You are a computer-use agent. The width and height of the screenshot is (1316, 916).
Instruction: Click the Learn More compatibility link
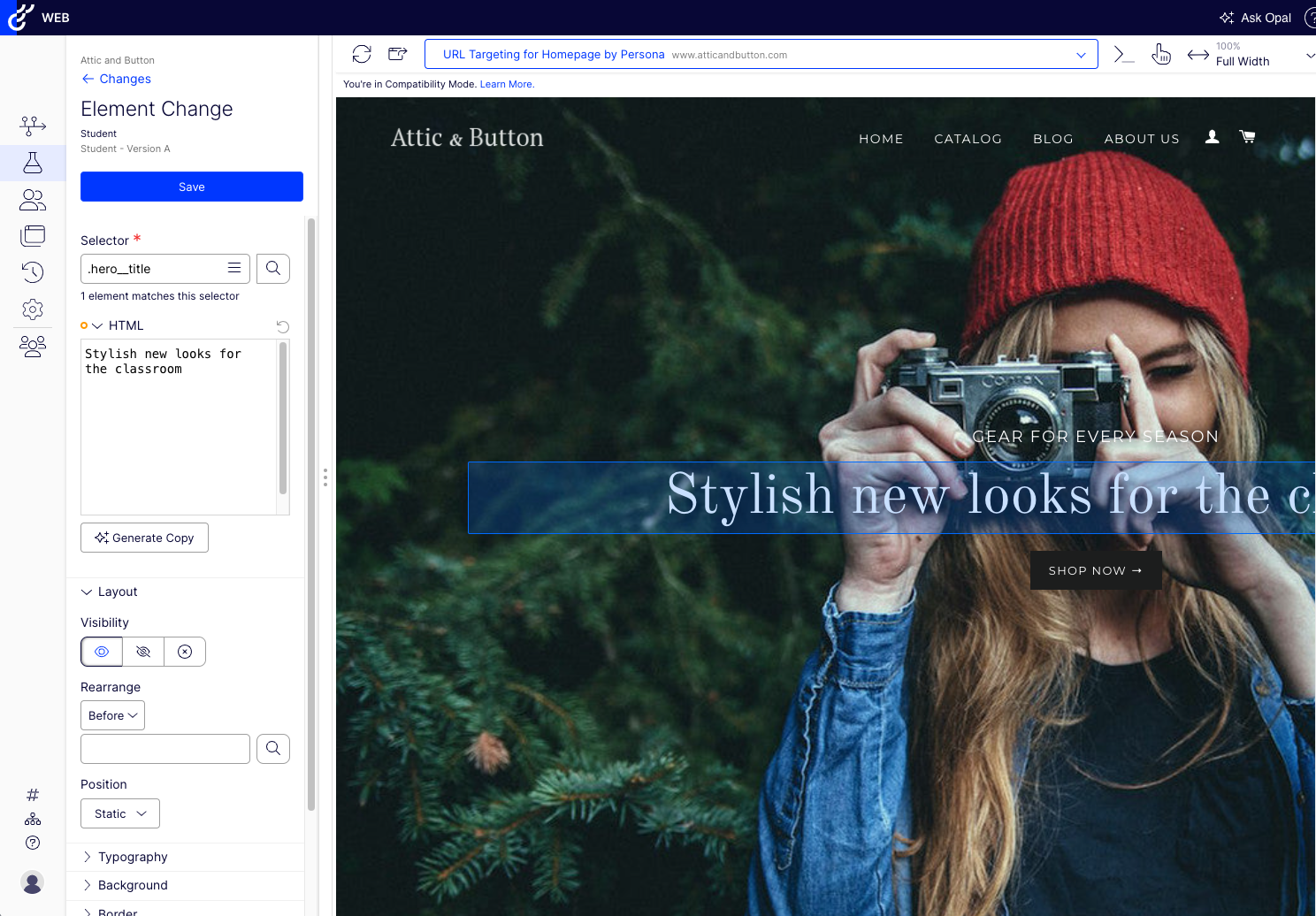click(x=505, y=84)
